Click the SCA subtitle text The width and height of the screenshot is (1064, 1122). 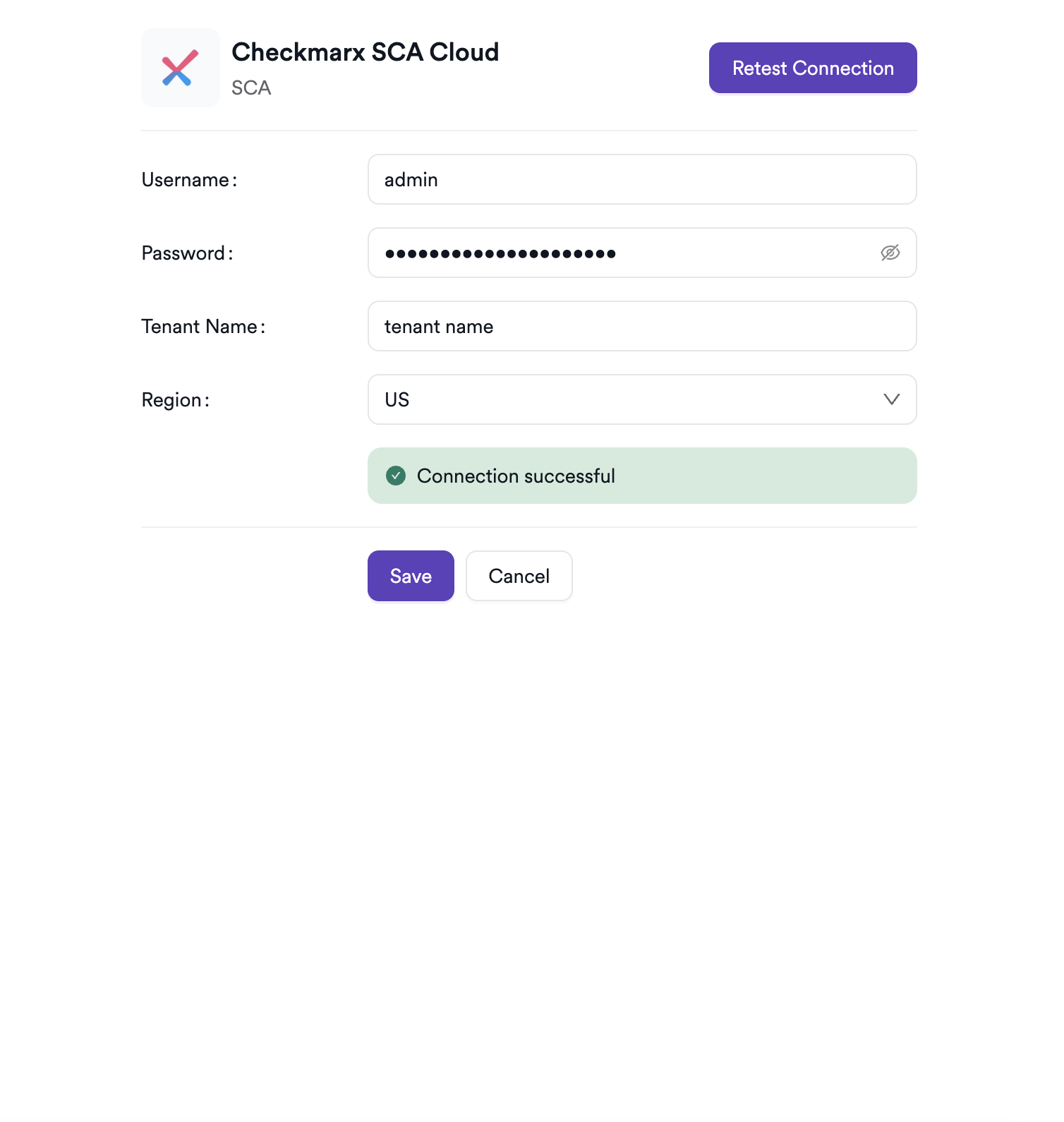click(251, 88)
